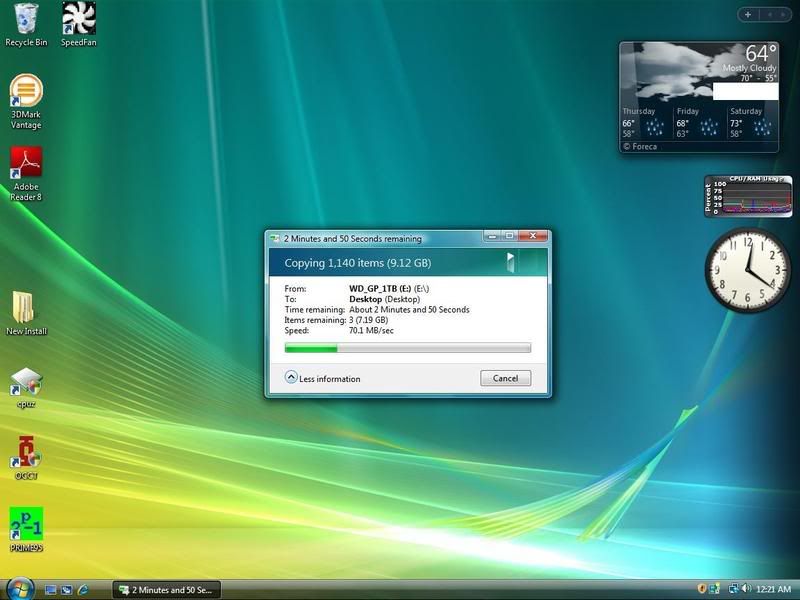
Task: Click the copy dialog title bar icon
Action: pos(274,238)
